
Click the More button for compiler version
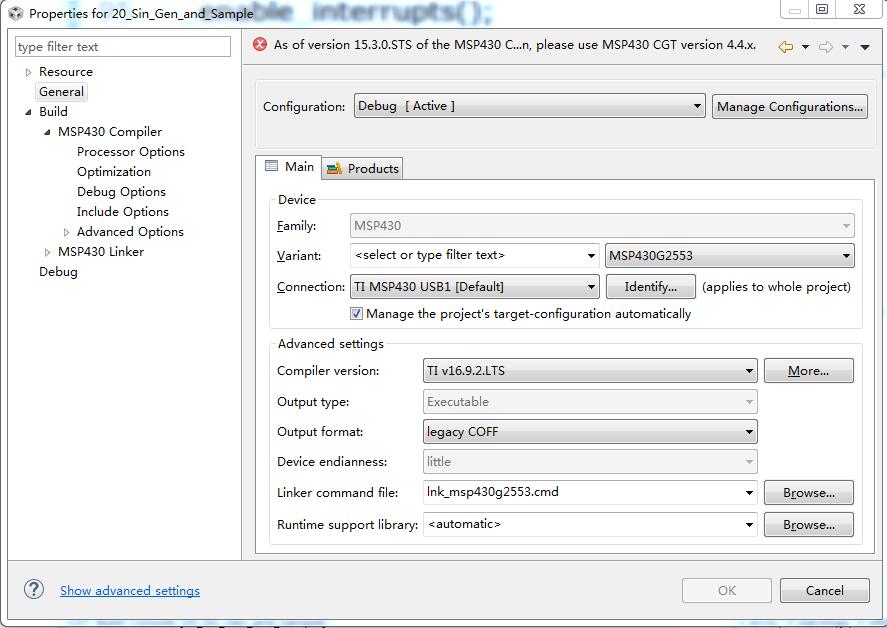click(808, 371)
